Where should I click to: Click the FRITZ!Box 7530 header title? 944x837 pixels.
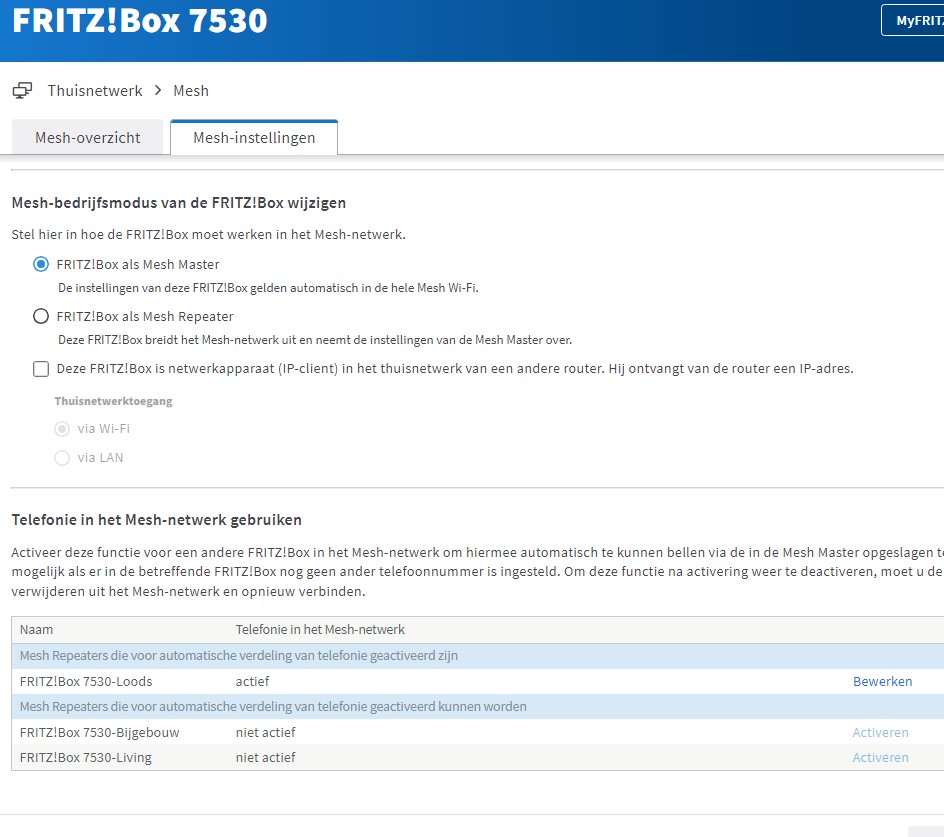(140, 20)
